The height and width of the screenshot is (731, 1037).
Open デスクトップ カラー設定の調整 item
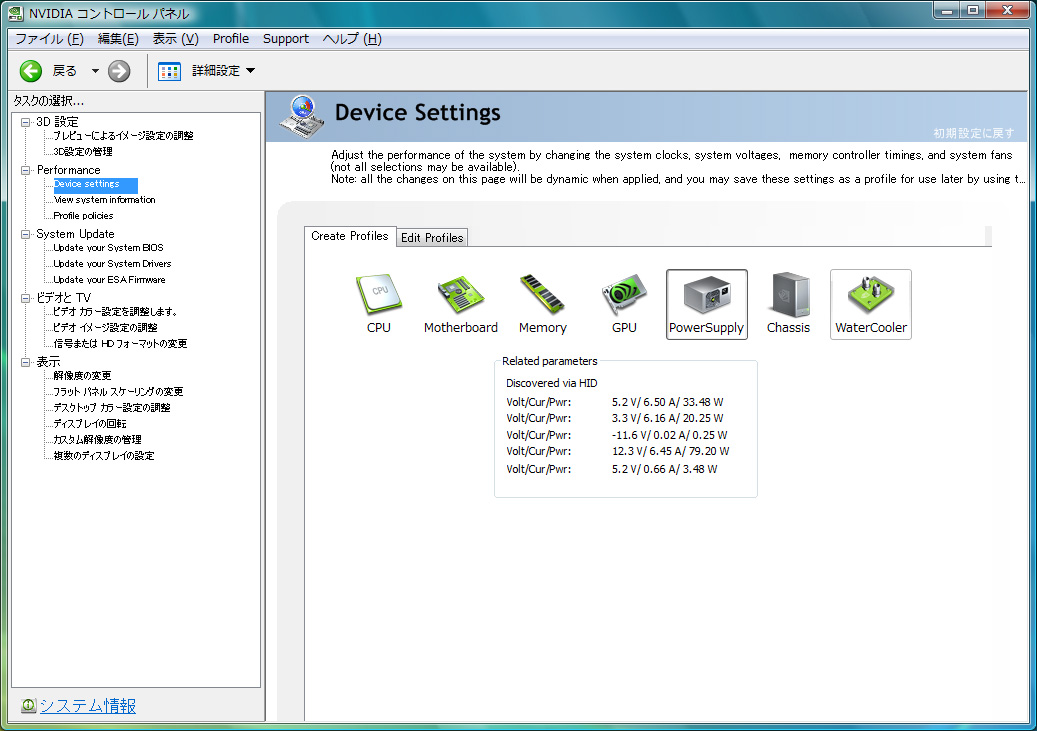112,408
